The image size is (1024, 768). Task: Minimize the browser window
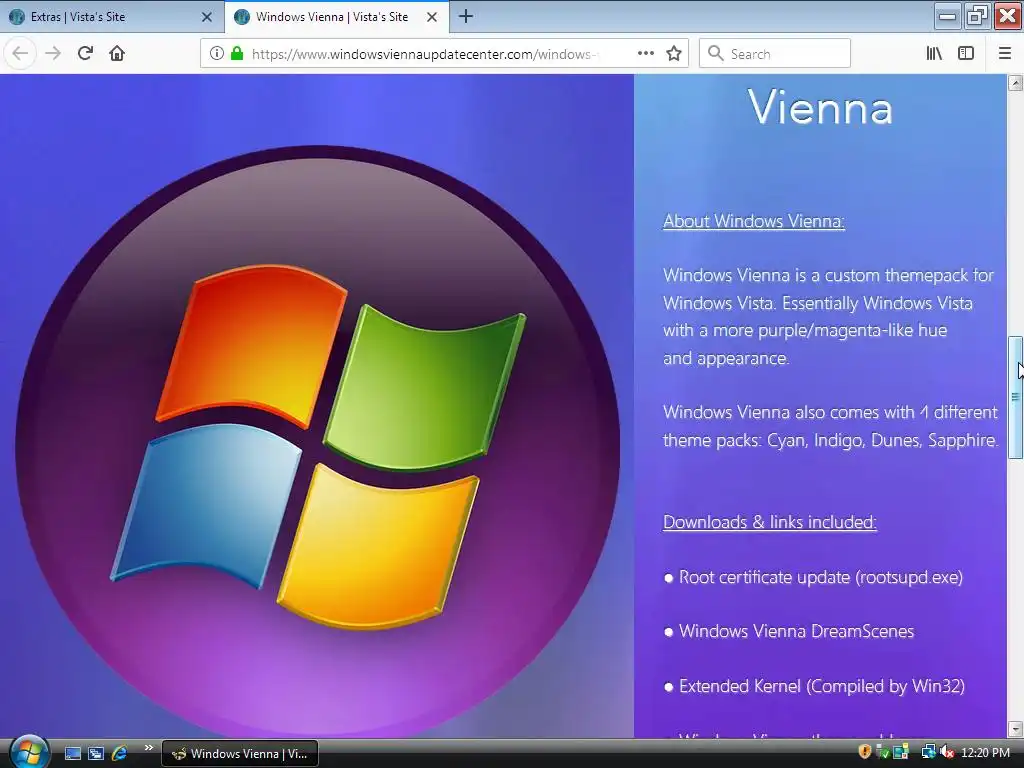[947, 16]
